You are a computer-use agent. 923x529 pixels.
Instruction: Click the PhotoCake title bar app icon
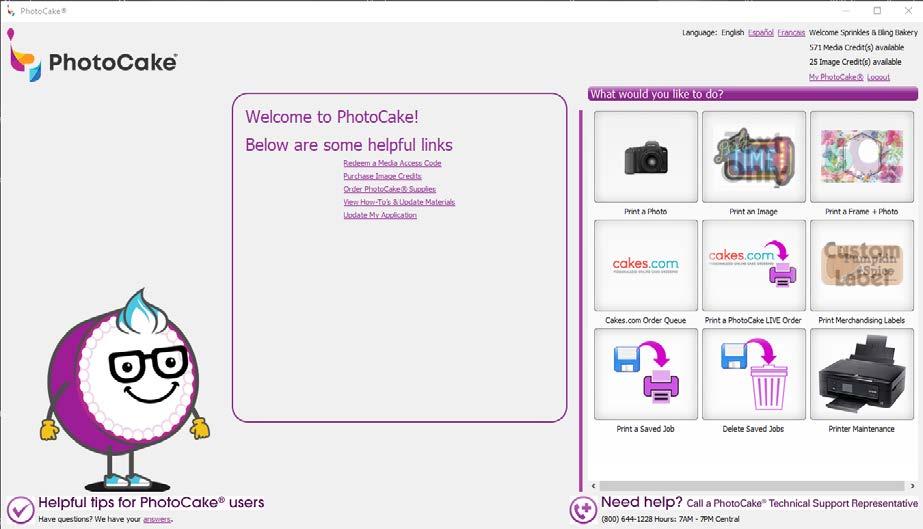pos(10,11)
